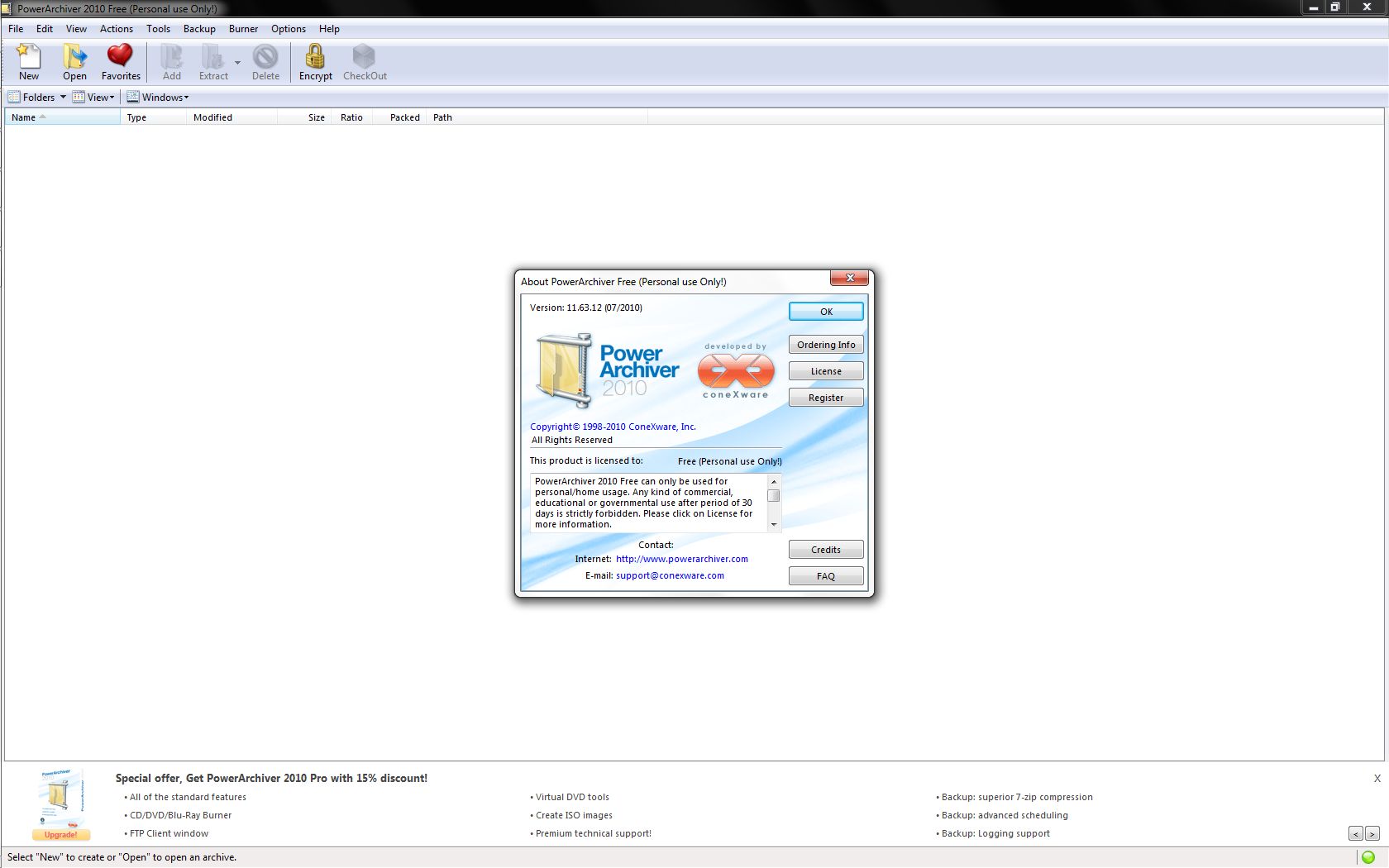Click the Open archive toolbar icon
1389x868 pixels.
click(74, 62)
